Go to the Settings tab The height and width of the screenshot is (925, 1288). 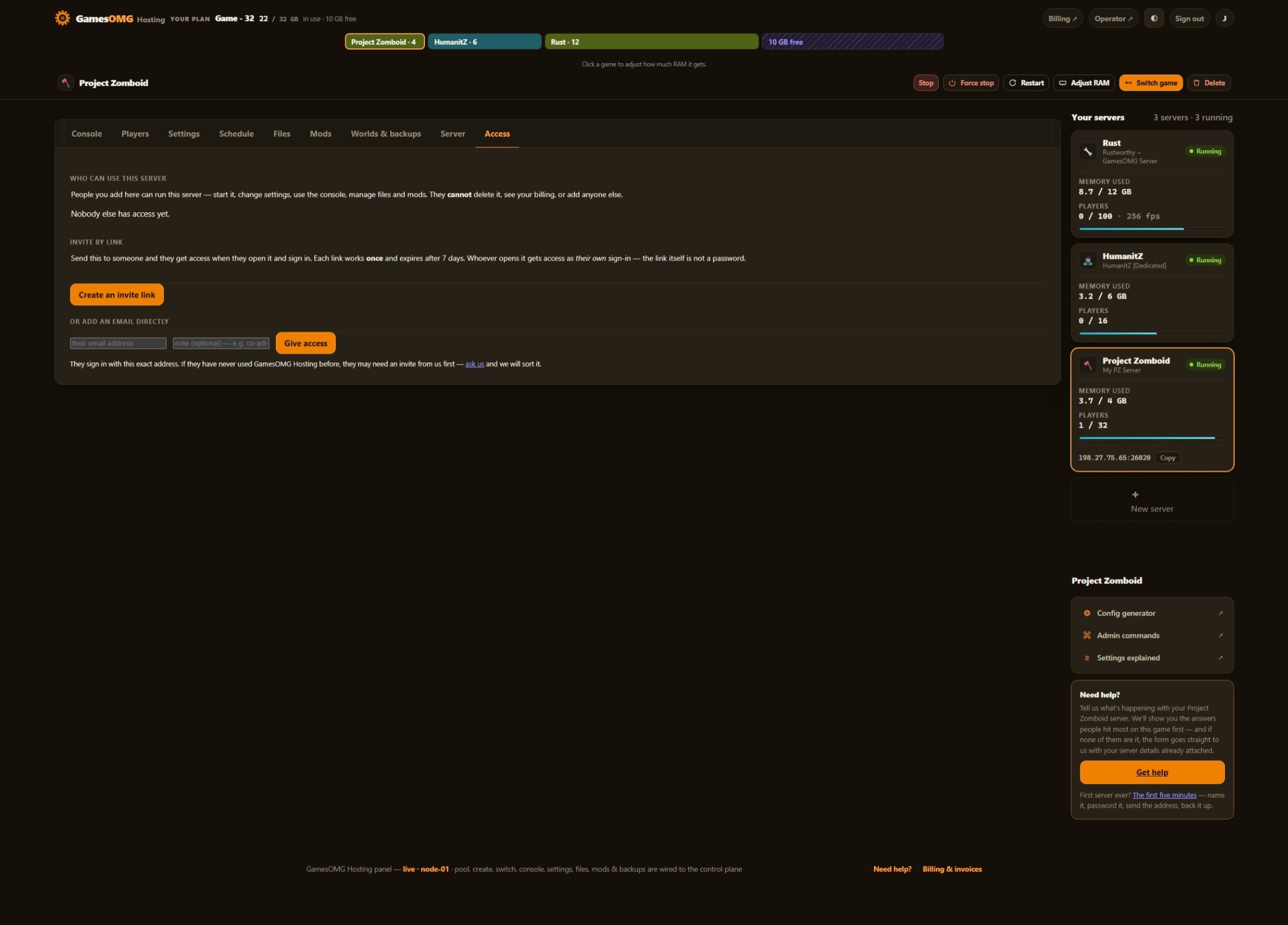point(184,134)
